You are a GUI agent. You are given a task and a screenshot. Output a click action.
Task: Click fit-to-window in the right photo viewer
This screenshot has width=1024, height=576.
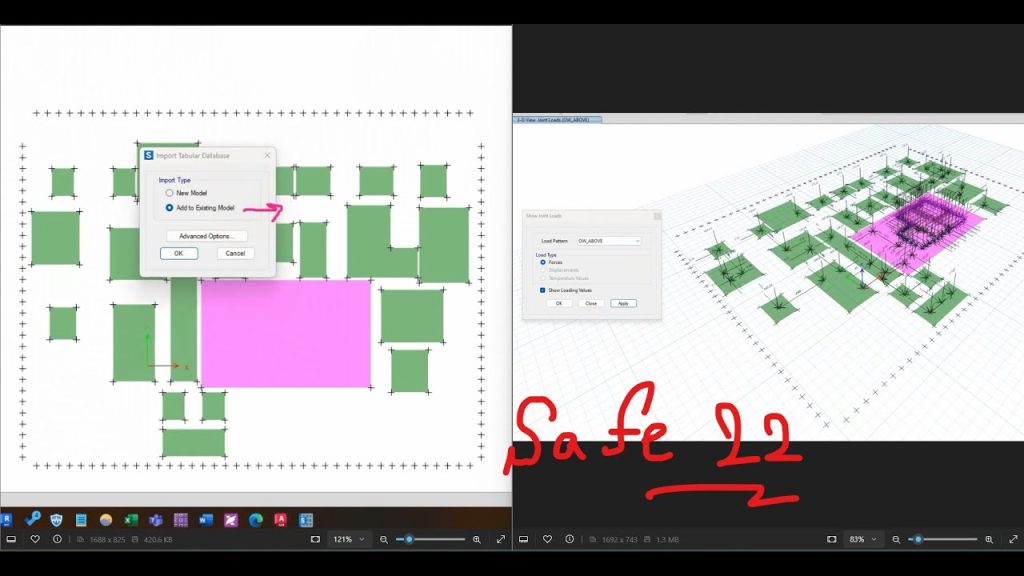click(x=831, y=539)
